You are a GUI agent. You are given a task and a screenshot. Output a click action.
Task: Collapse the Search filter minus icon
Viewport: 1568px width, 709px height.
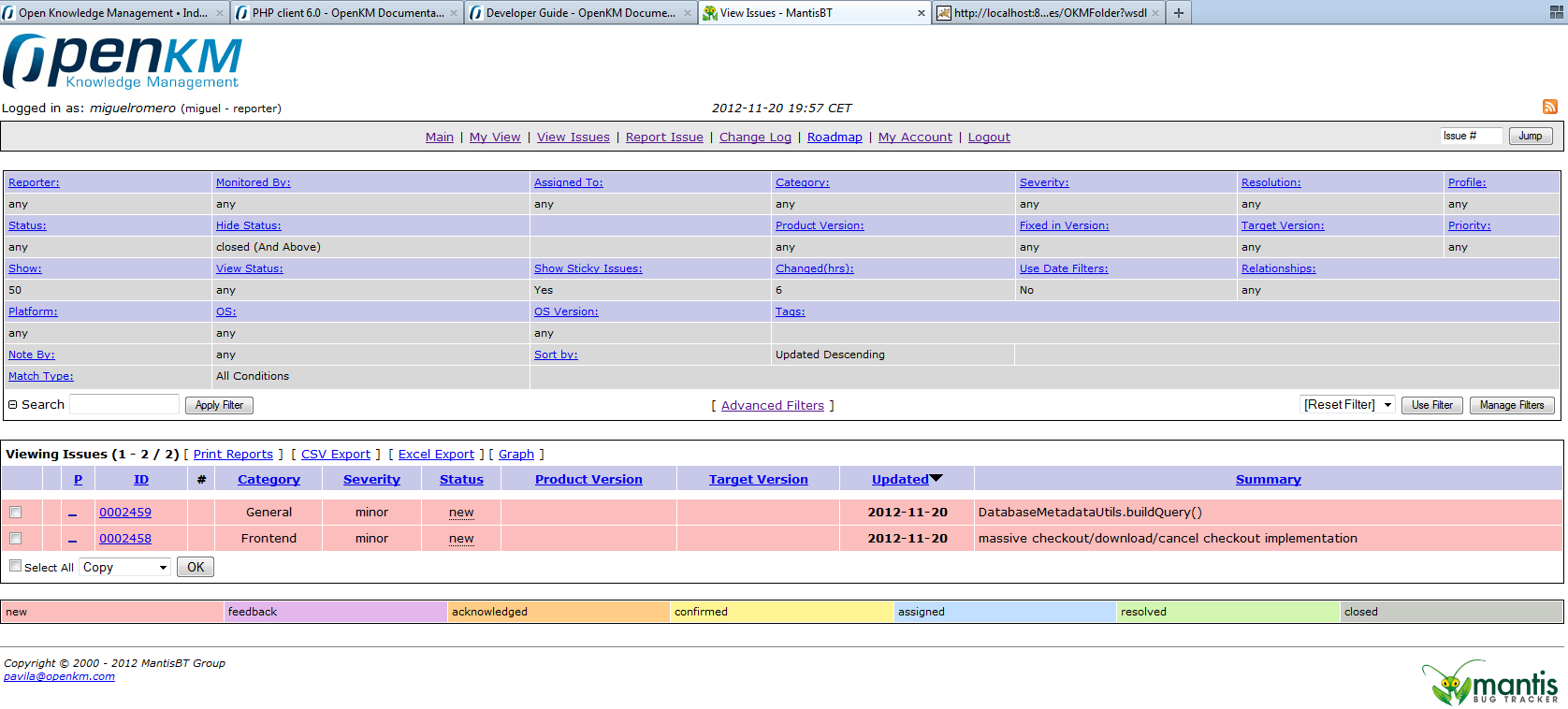13,405
